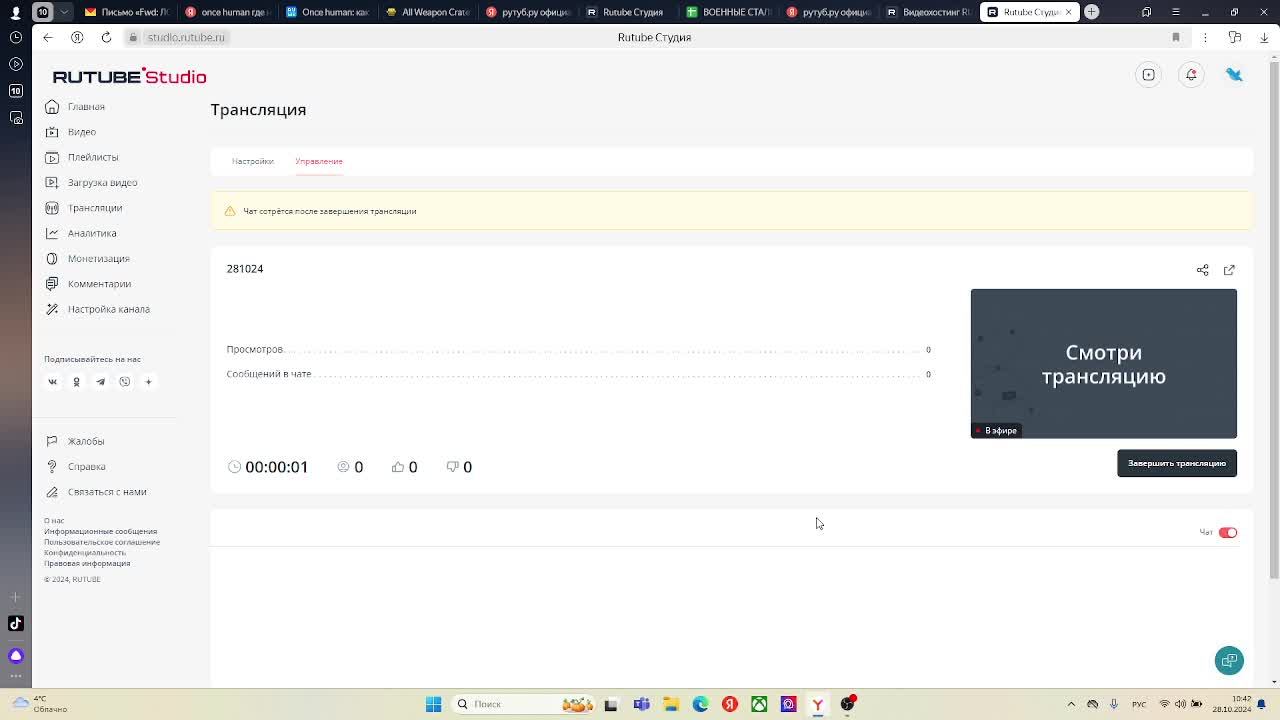Click the add video icon in header
The image size is (1280, 720).
point(1149,75)
